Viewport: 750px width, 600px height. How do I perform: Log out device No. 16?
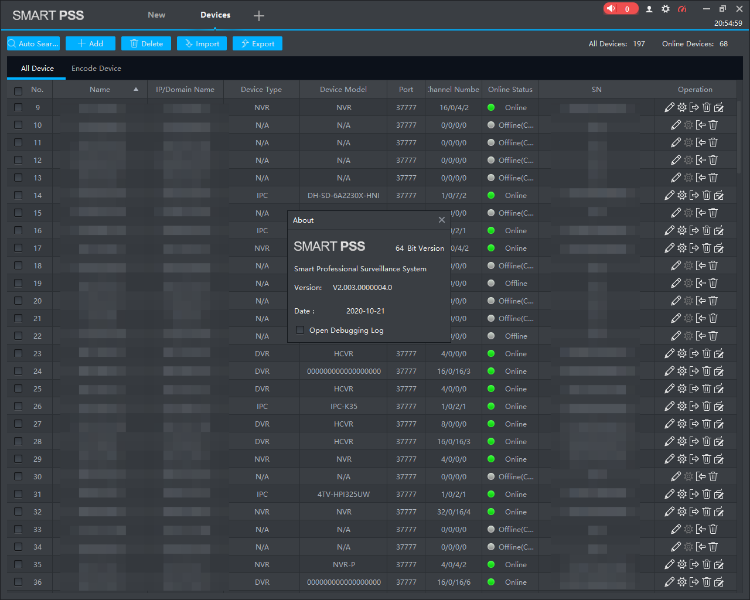(694, 231)
